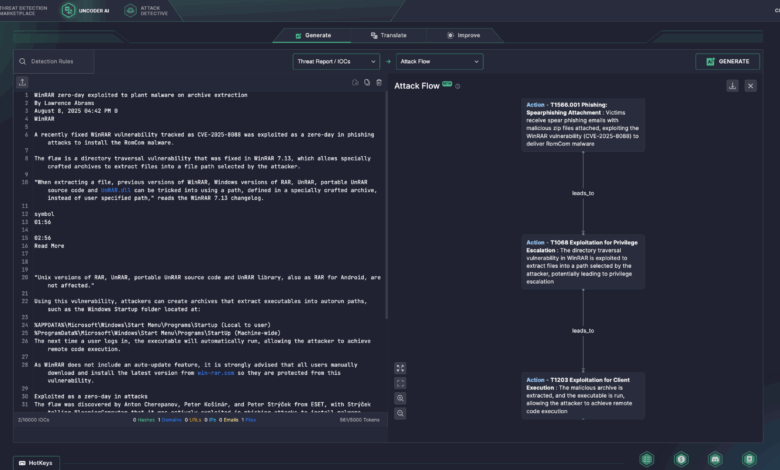Click the Files IOC count

click(x=249, y=420)
